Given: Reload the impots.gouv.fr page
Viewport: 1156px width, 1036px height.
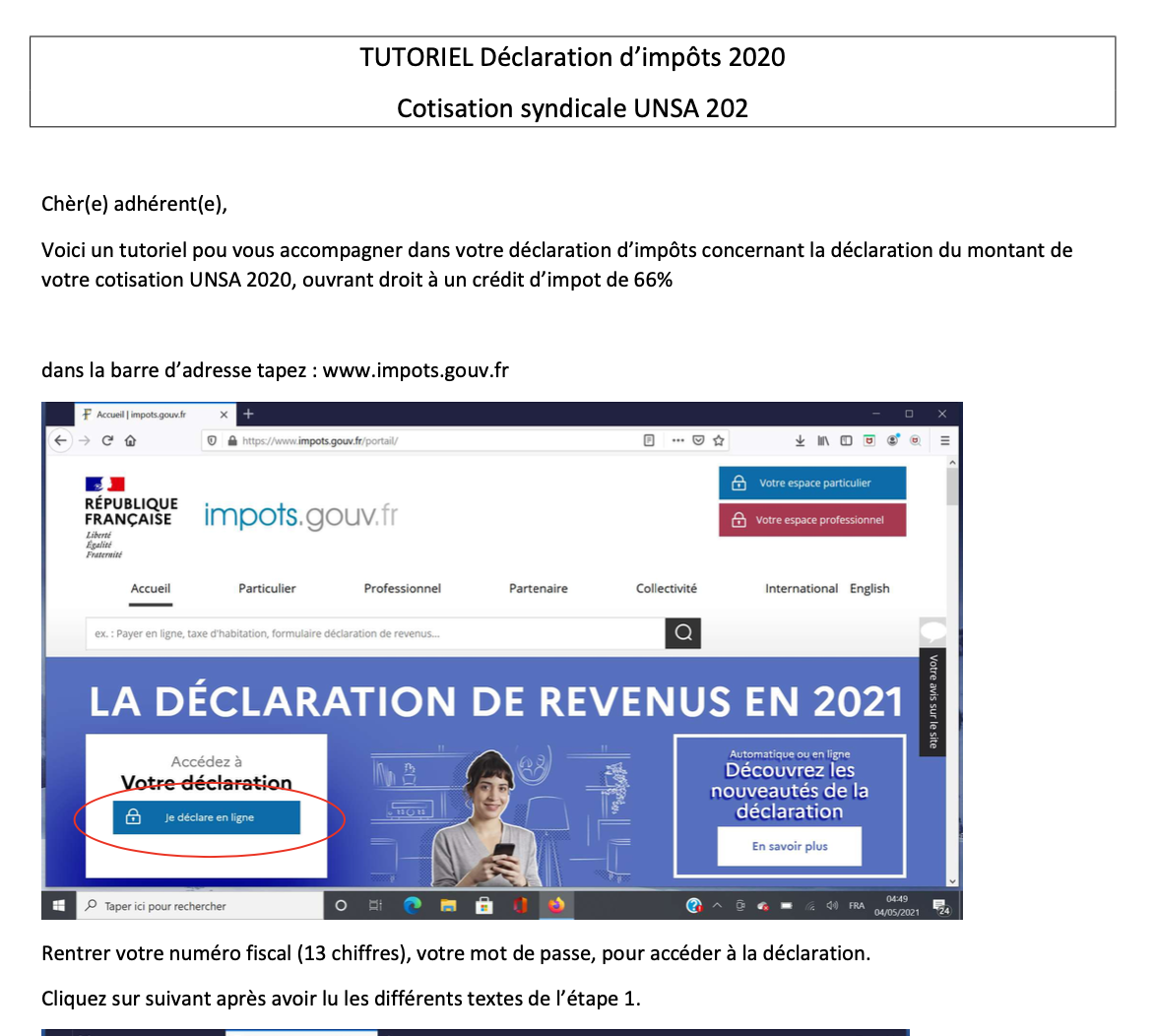Looking at the screenshot, I should [107, 440].
